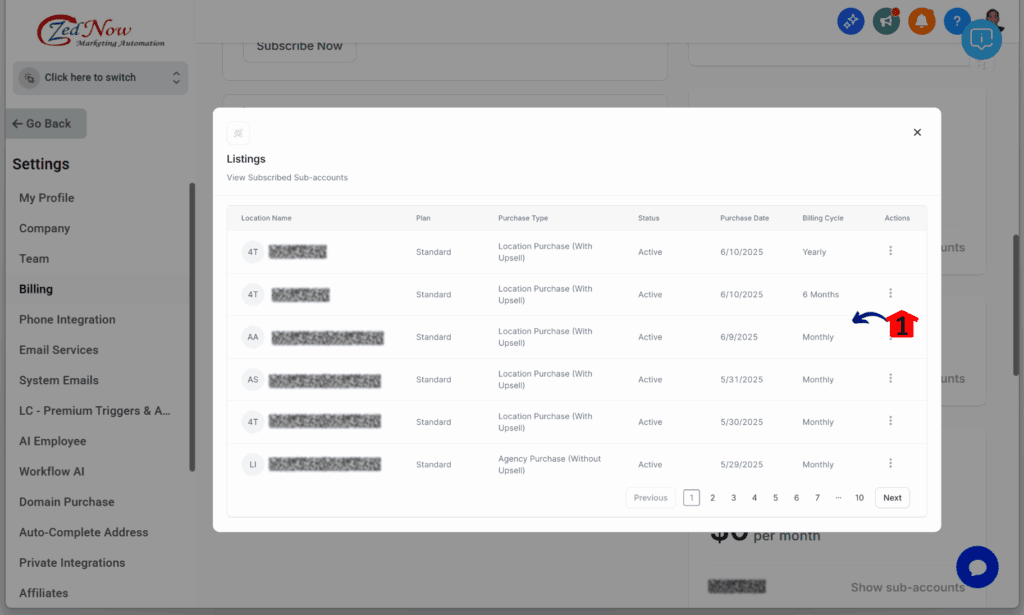
Task: Select page 10 in pagination
Action: (859, 497)
